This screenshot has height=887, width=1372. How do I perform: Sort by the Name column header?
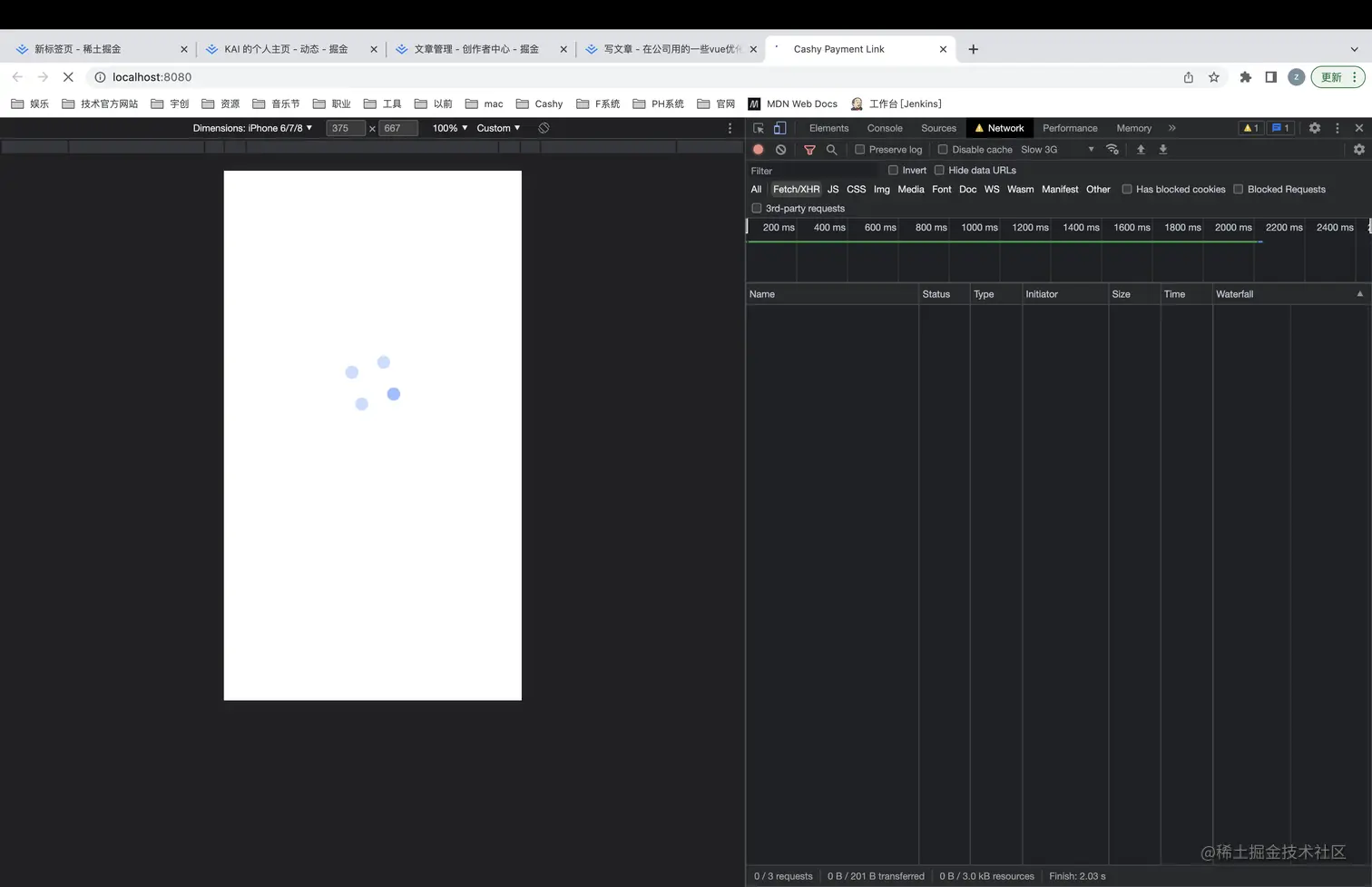832,294
